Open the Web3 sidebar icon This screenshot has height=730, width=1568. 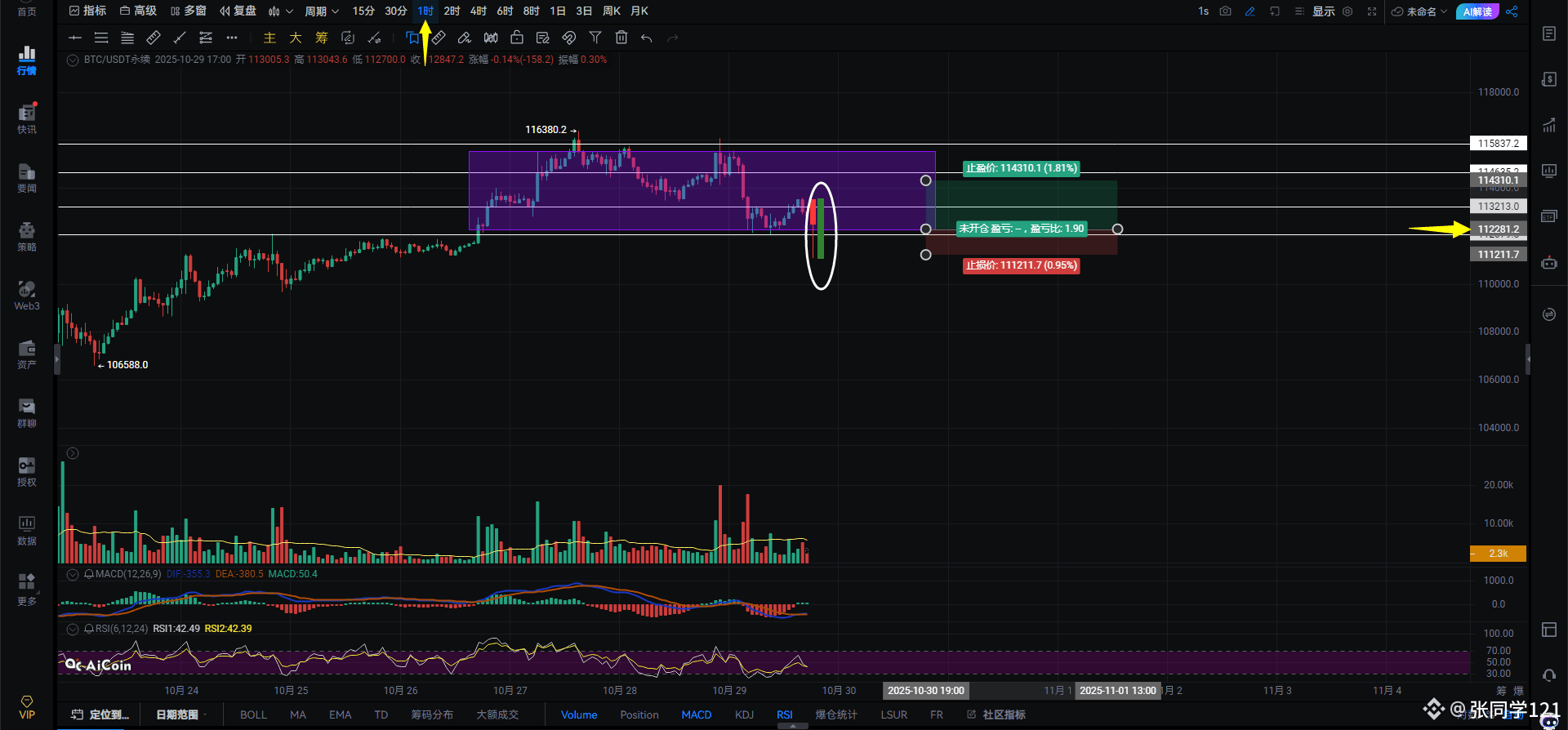click(x=27, y=295)
